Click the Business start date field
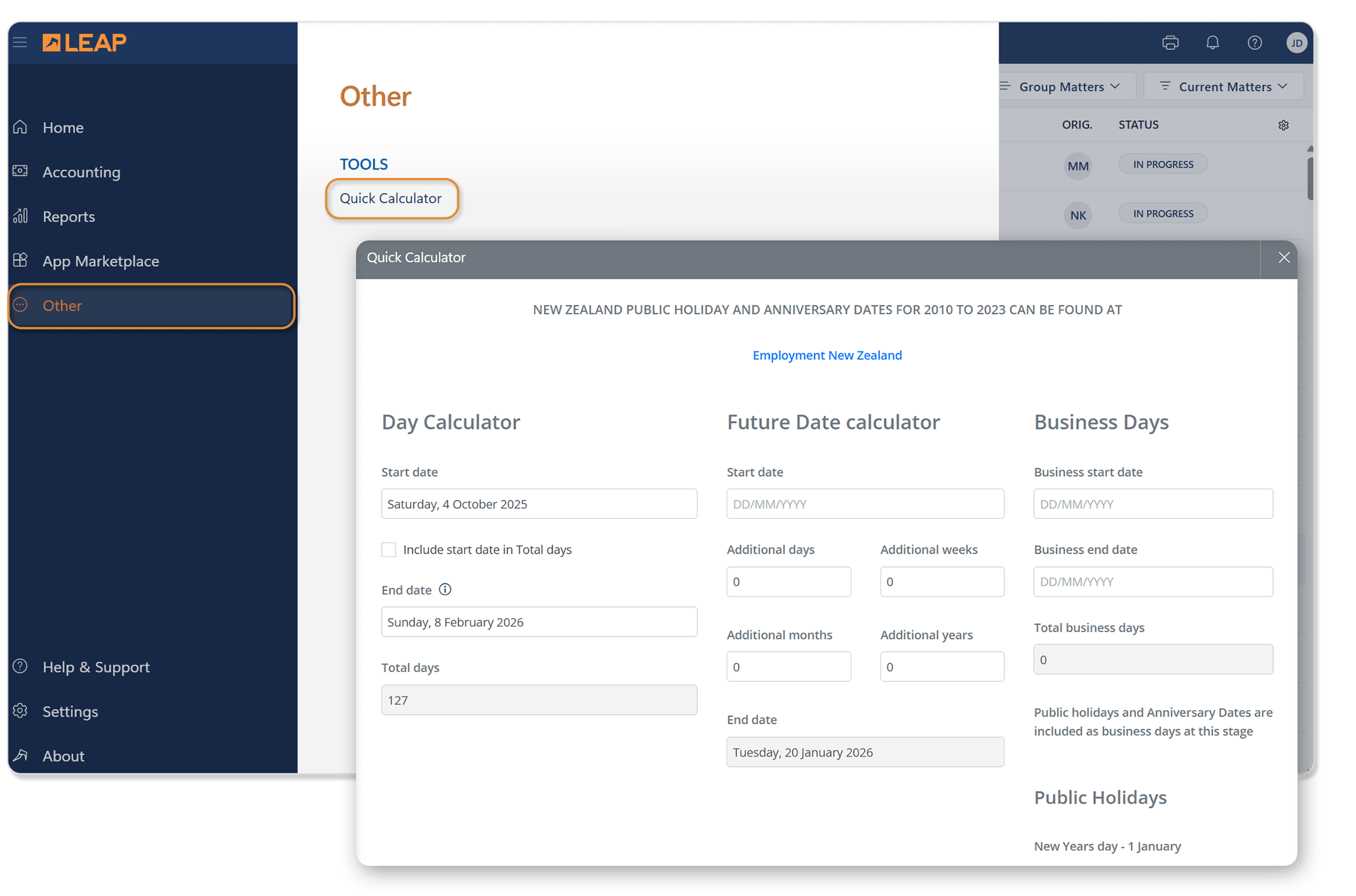This screenshot has width=1356, height=896. pos(1152,504)
